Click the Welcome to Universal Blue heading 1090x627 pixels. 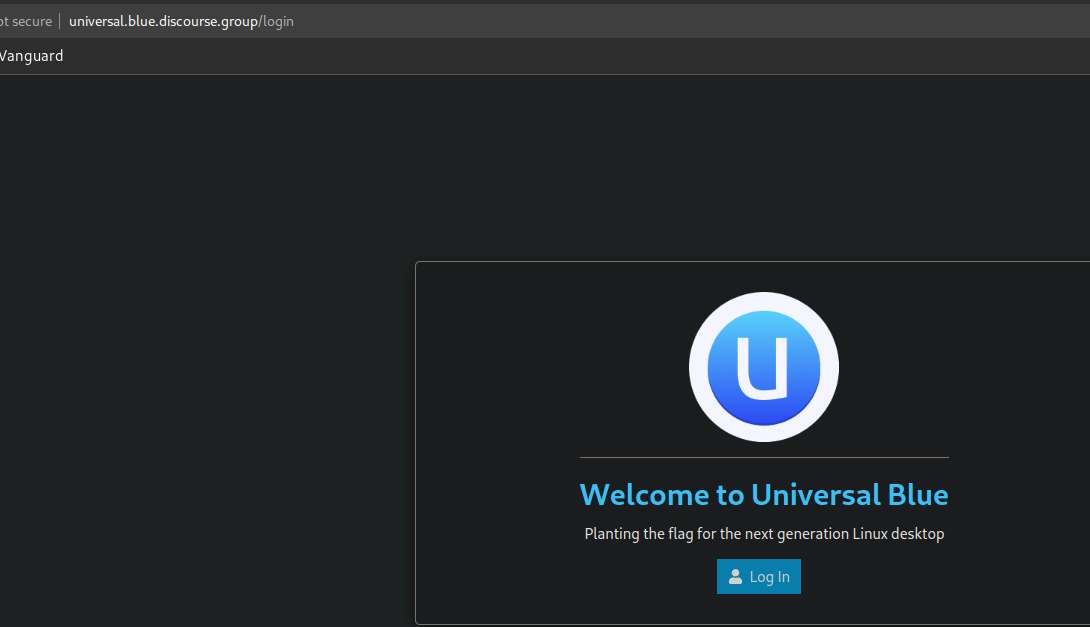764,495
